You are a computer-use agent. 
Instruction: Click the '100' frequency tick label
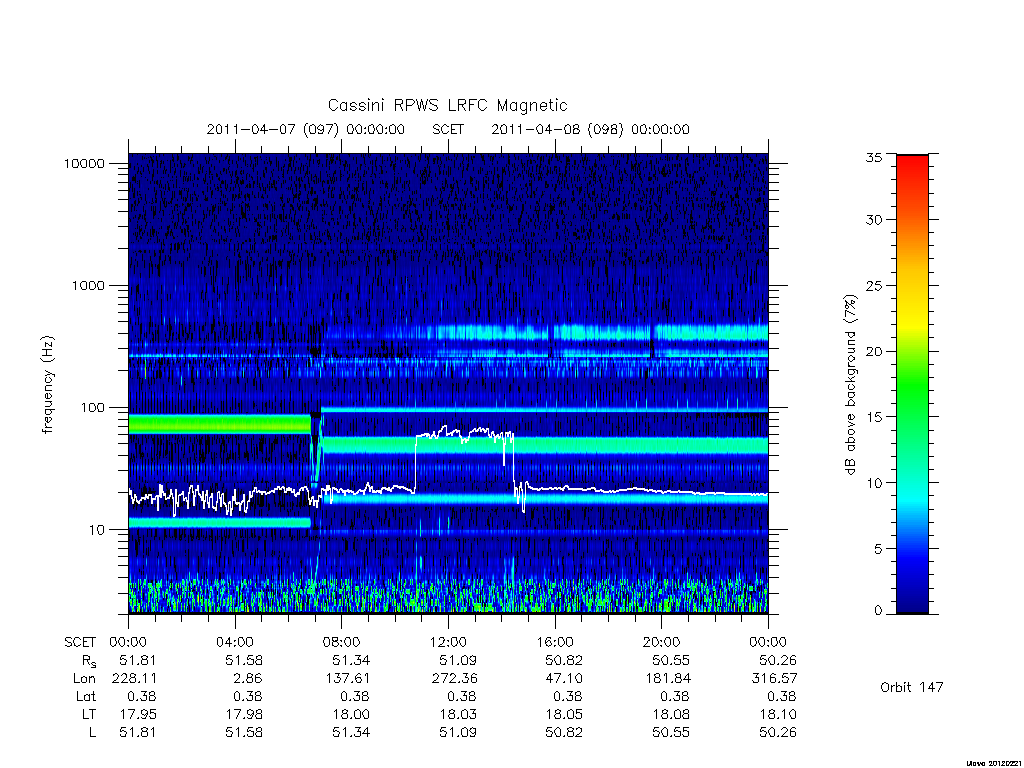93,408
